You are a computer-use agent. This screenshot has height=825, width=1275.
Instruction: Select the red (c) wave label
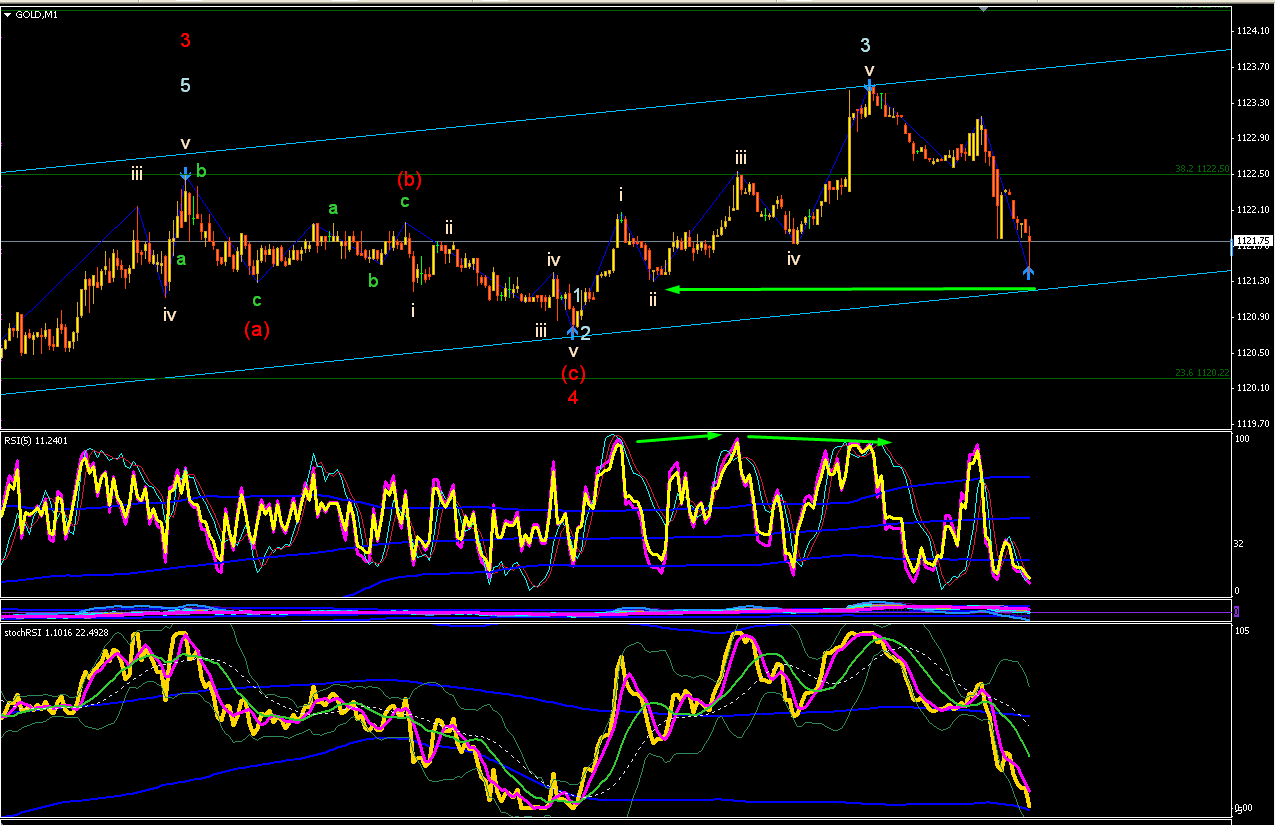(573, 373)
